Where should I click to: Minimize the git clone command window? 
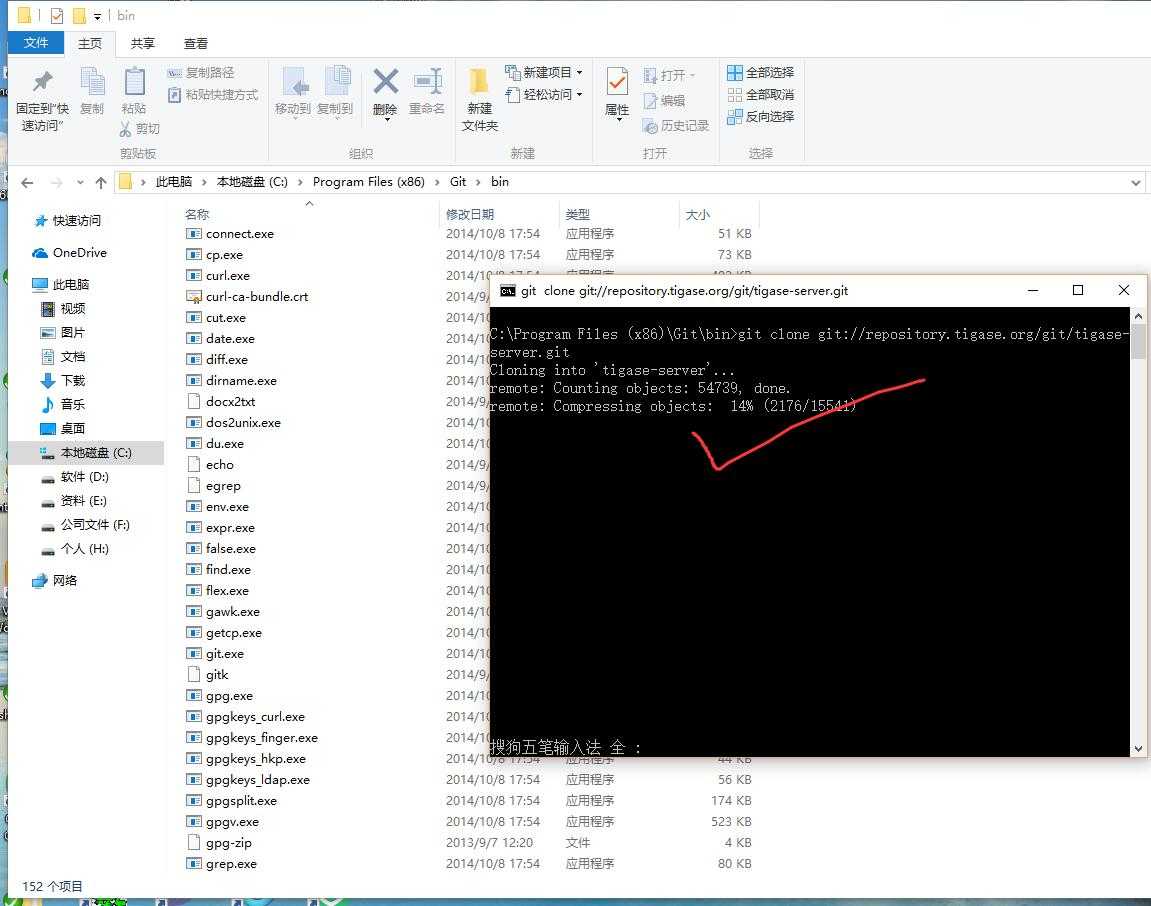(1033, 290)
